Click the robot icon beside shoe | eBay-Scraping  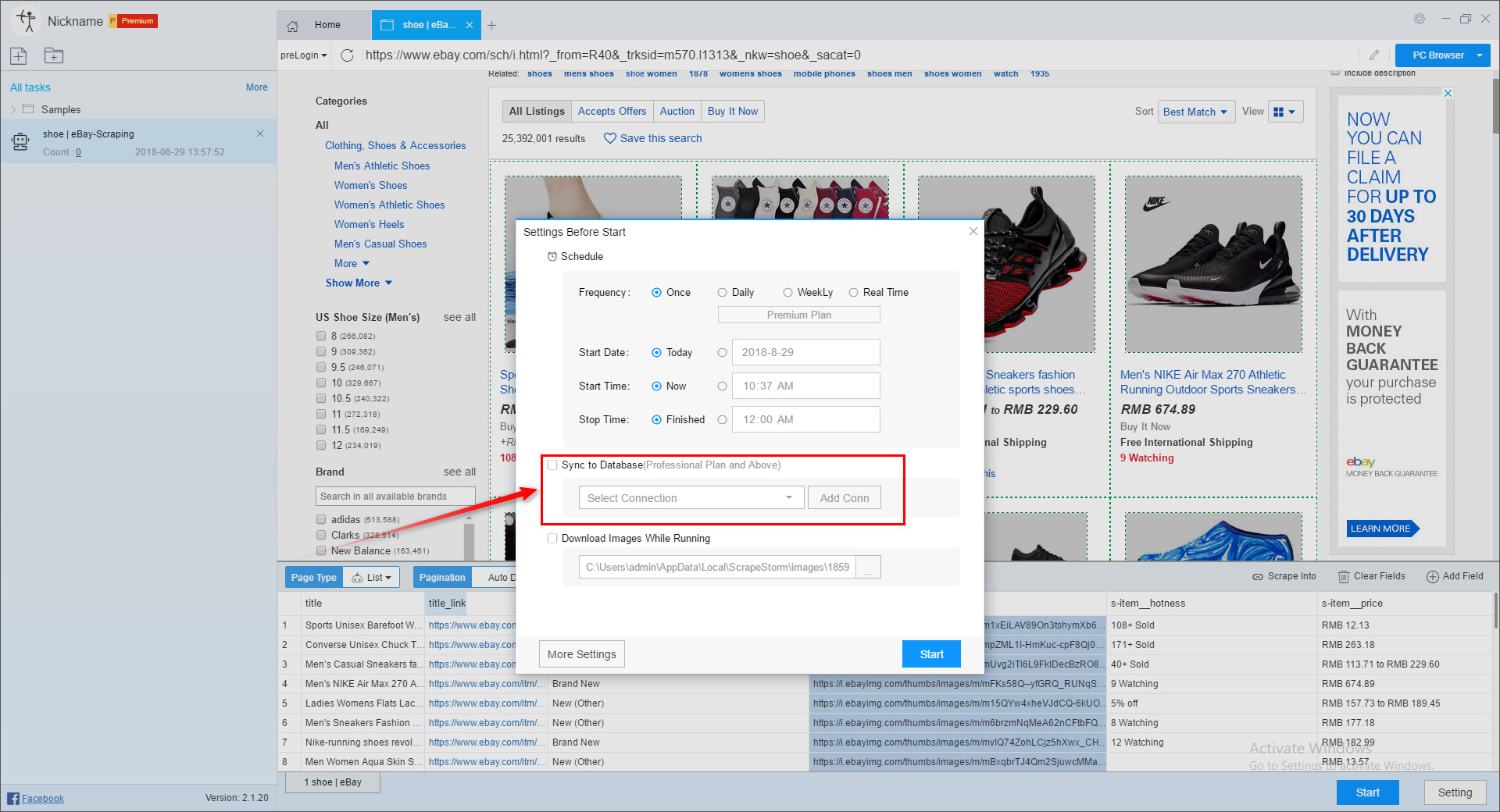[x=20, y=142]
